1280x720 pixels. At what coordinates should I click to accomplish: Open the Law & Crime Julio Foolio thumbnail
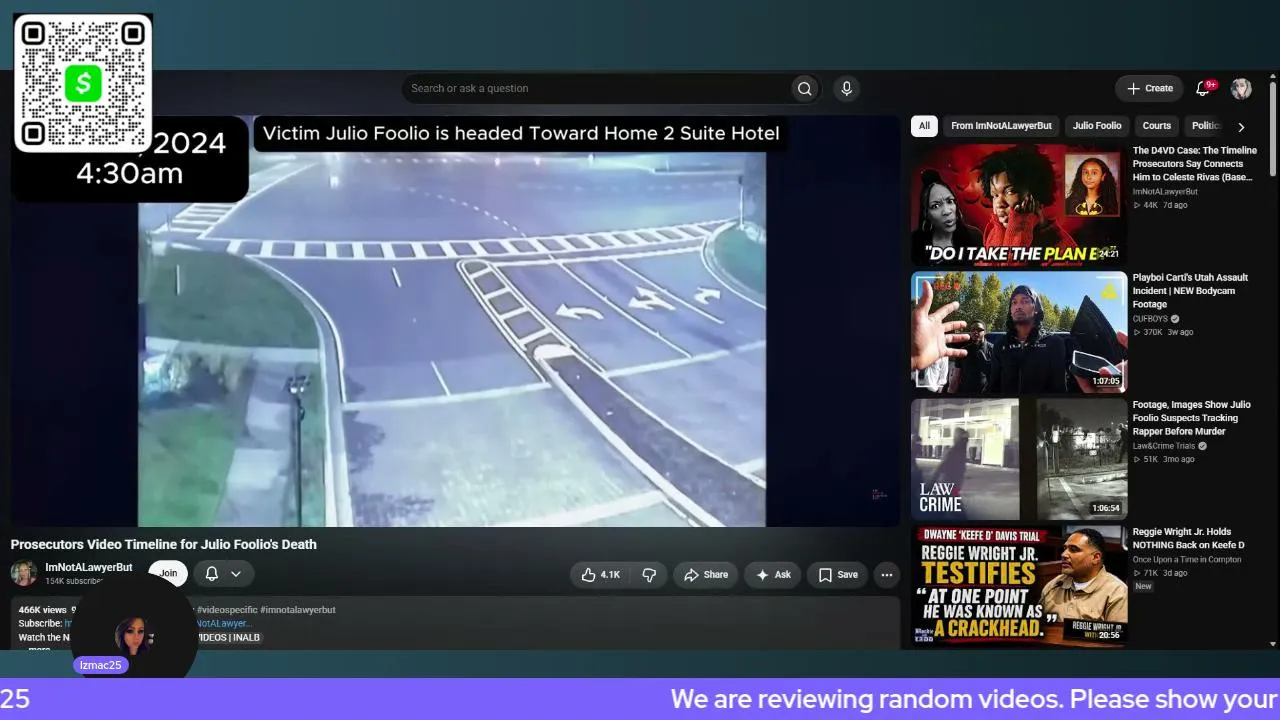(x=1018, y=459)
